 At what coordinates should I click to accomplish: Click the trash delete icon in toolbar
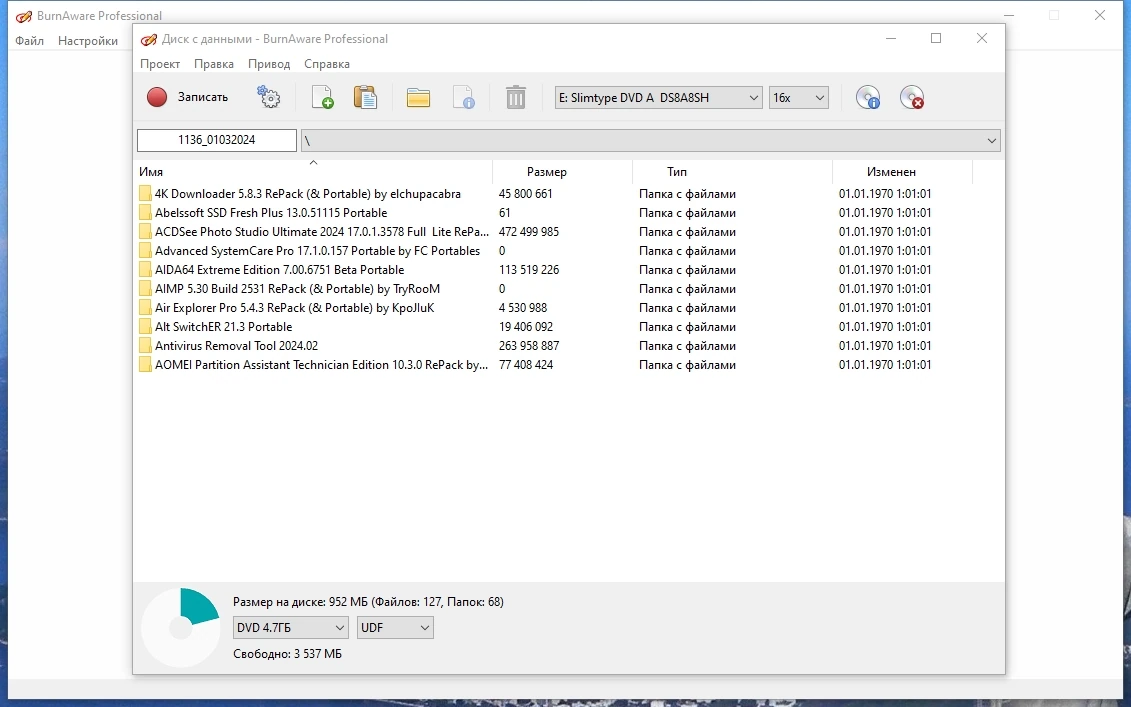pyautogui.click(x=516, y=97)
